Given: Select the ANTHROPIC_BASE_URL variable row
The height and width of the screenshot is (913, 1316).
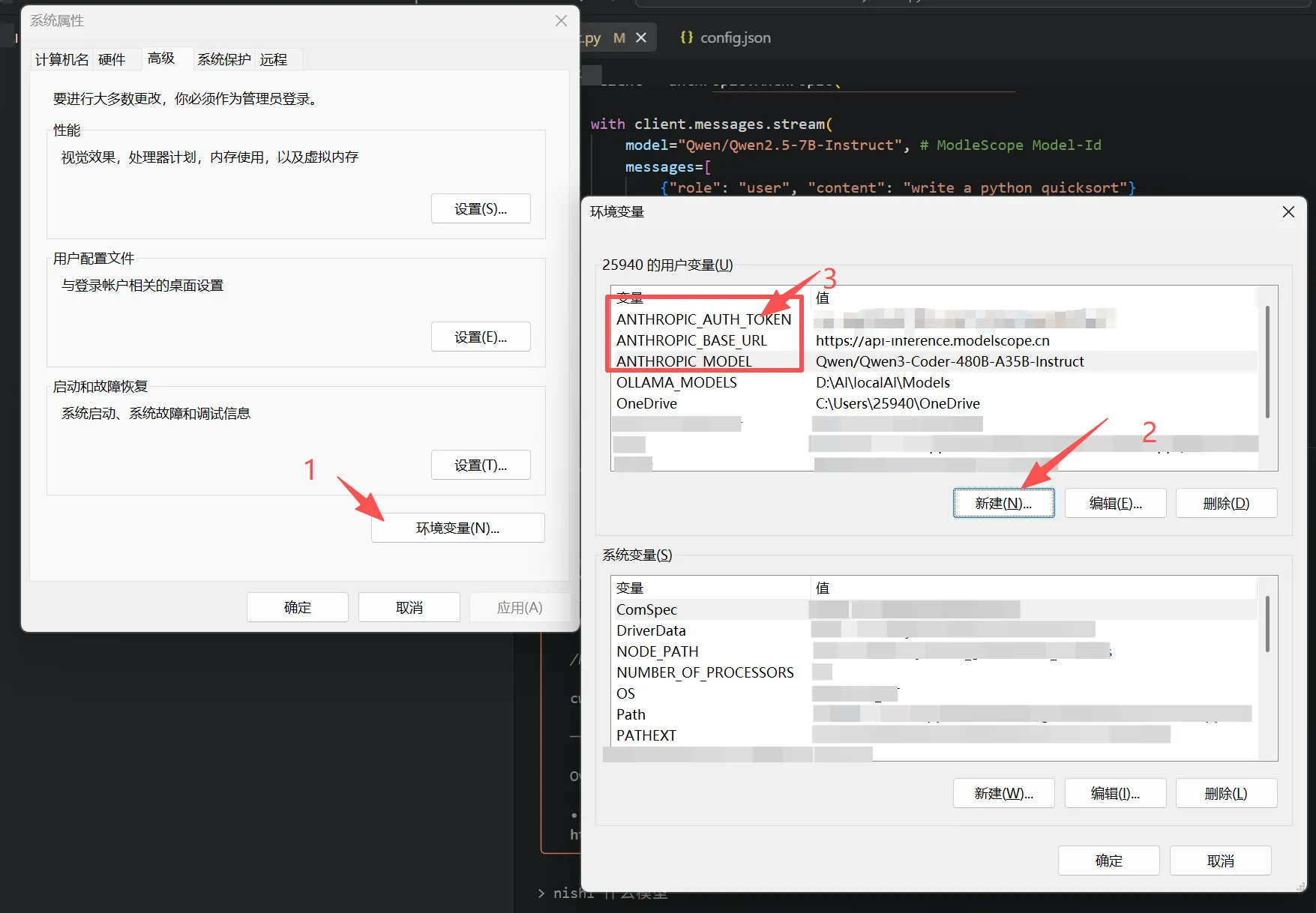Looking at the screenshot, I should [934, 340].
